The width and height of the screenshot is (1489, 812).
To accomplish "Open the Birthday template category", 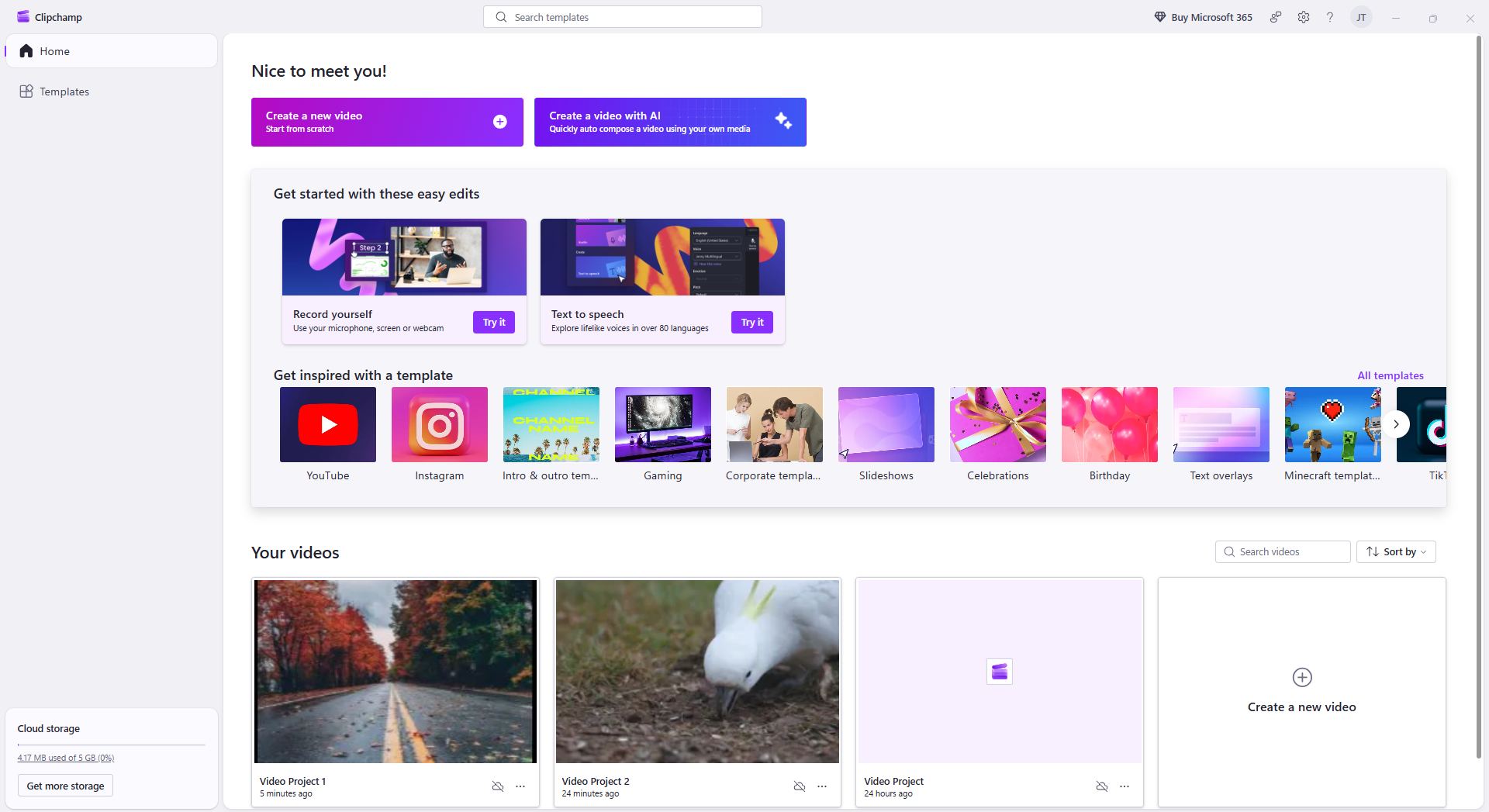I will tap(1110, 434).
